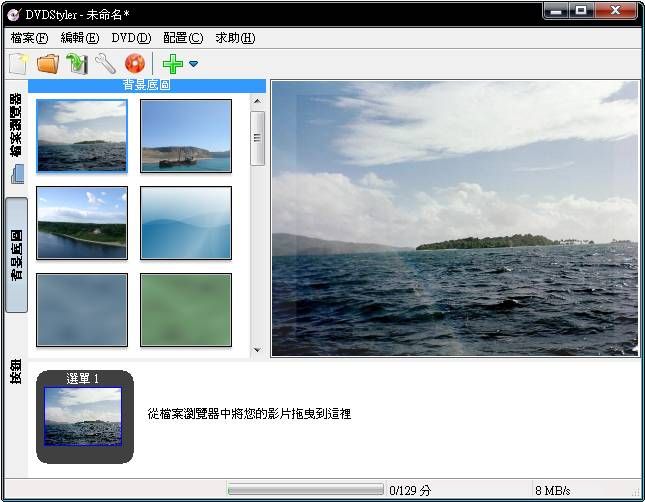645x502 pixels.
Task: Click the background list scroll-down arrow
Action: click(257, 350)
